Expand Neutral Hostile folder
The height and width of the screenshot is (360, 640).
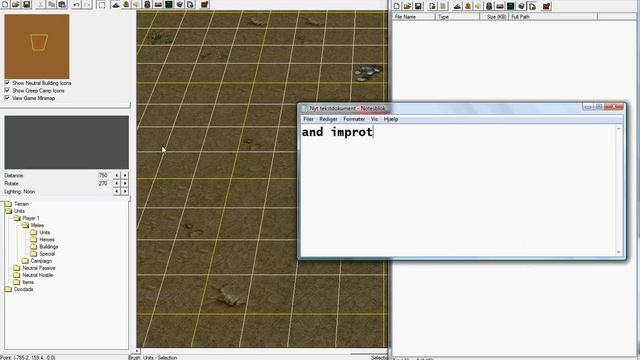point(33,275)
